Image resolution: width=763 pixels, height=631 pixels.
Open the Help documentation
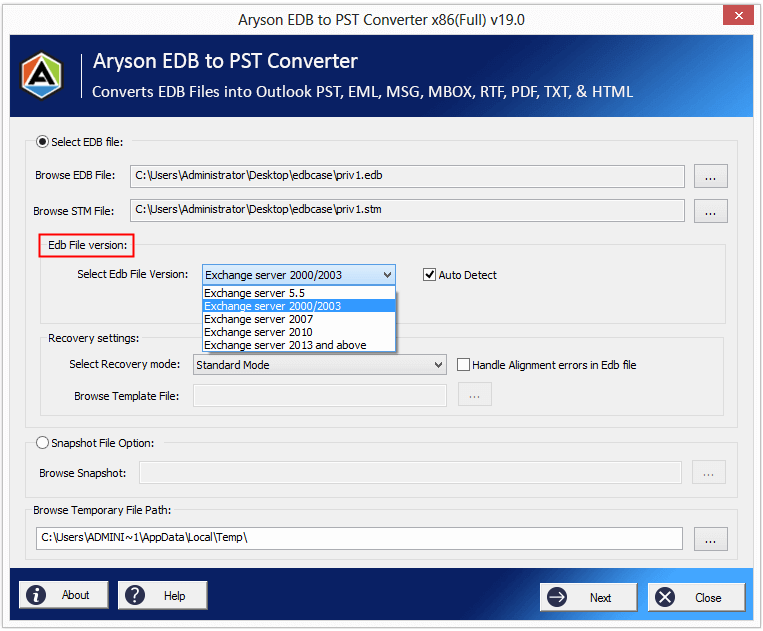coord(163,595)
